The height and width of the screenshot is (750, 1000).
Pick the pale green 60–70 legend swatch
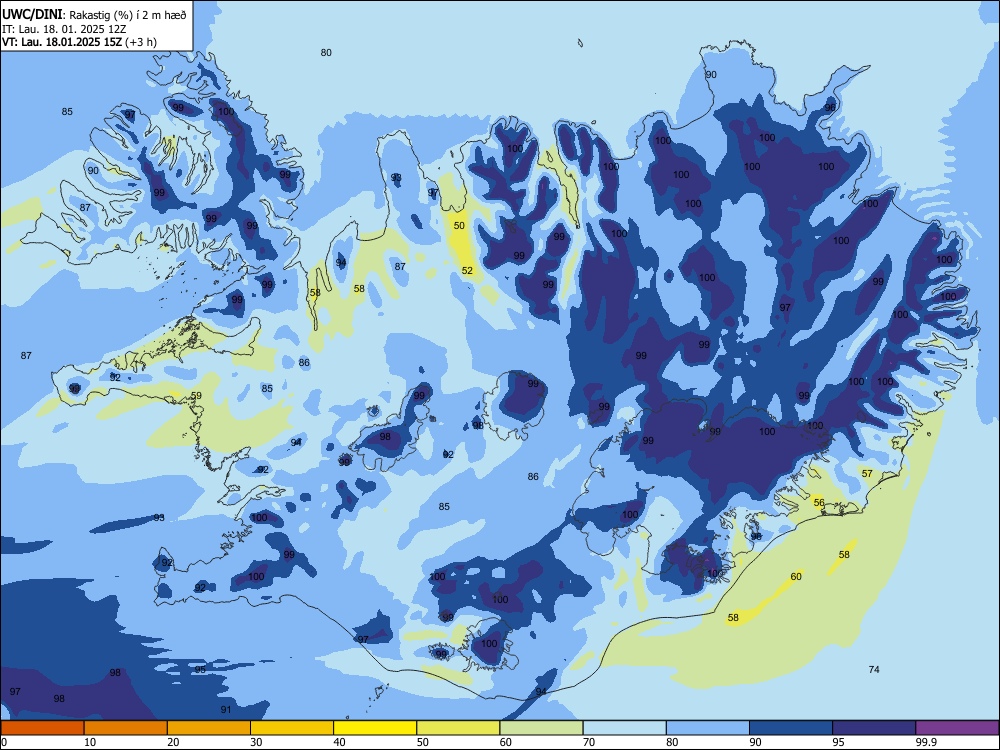(541, 728)
